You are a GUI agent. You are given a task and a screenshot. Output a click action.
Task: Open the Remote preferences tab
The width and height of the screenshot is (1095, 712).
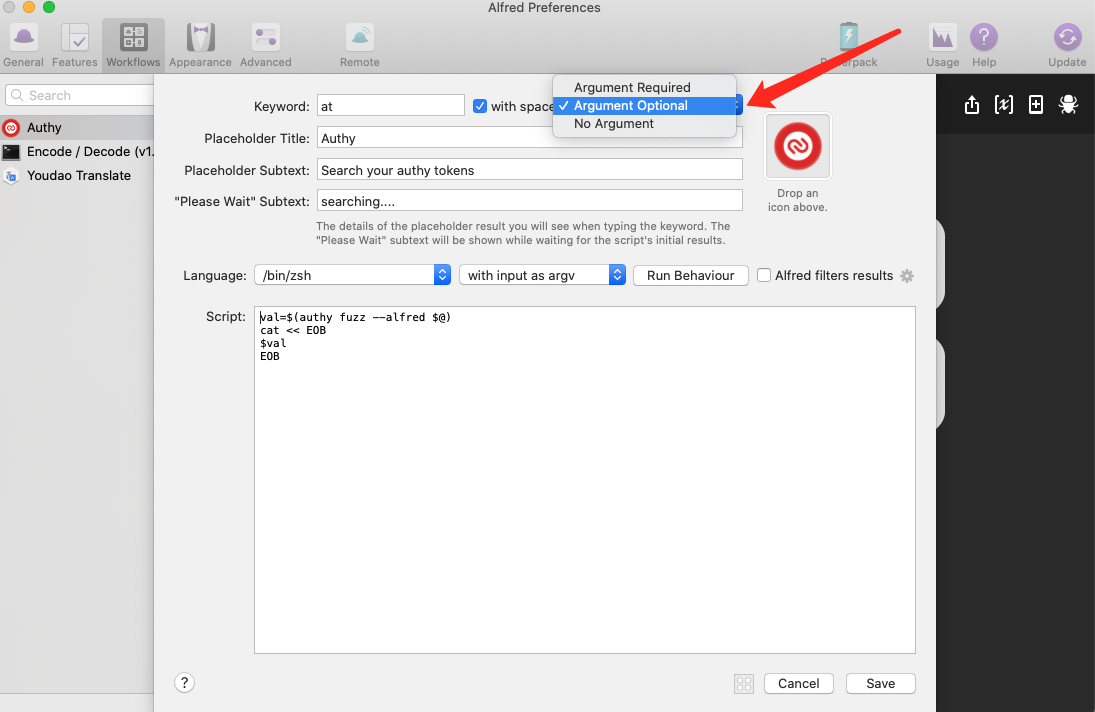[x=360, y=45]
